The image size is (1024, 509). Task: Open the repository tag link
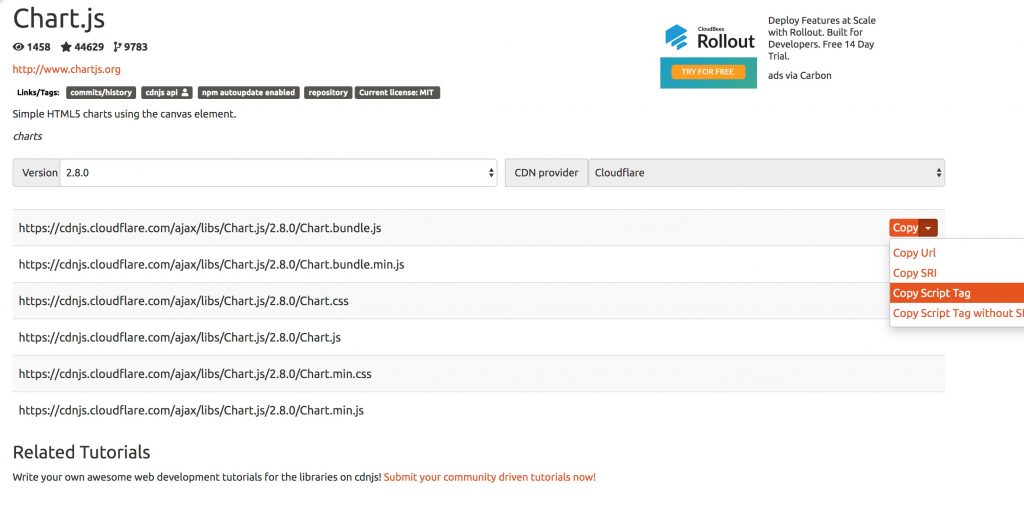point(328,92)
